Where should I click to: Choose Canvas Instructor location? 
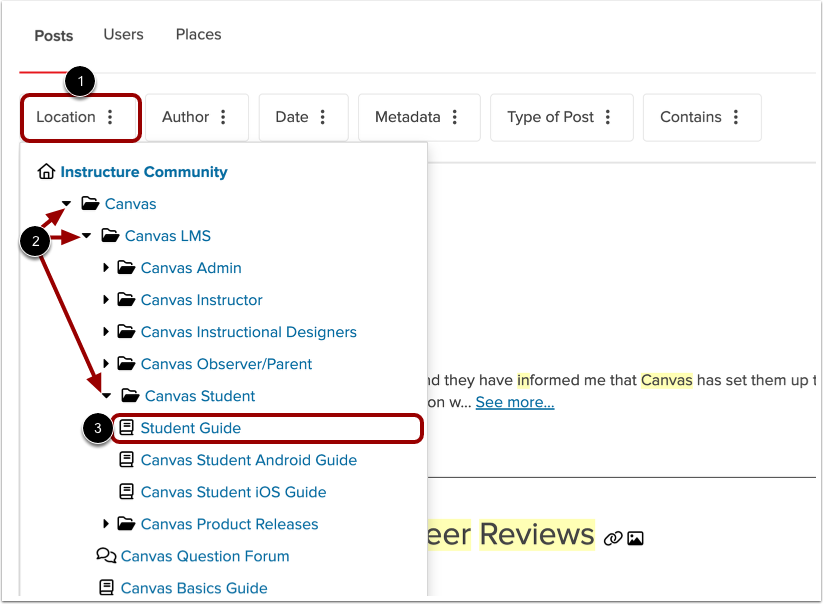[202, 300]
